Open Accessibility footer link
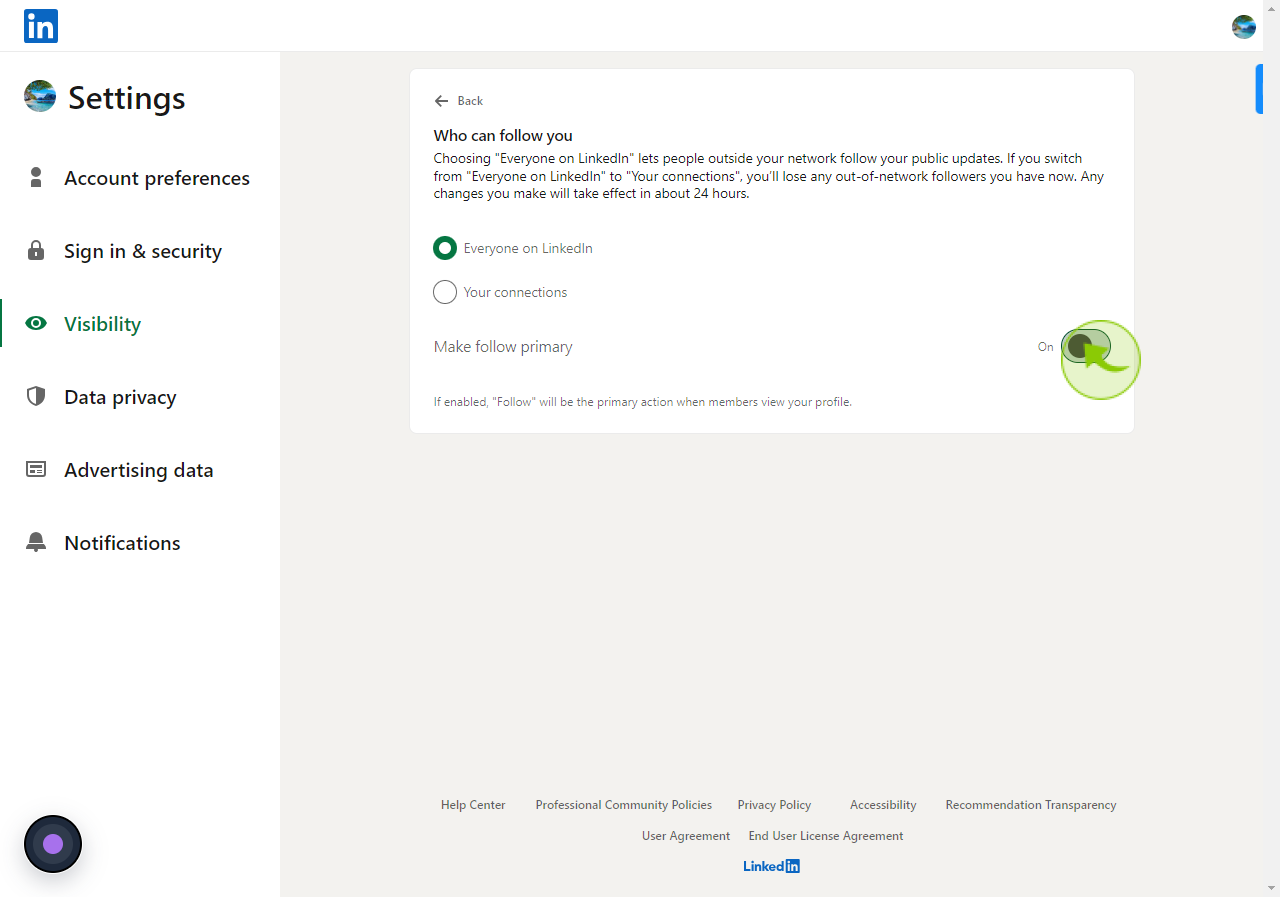 (x=883, y=805)
